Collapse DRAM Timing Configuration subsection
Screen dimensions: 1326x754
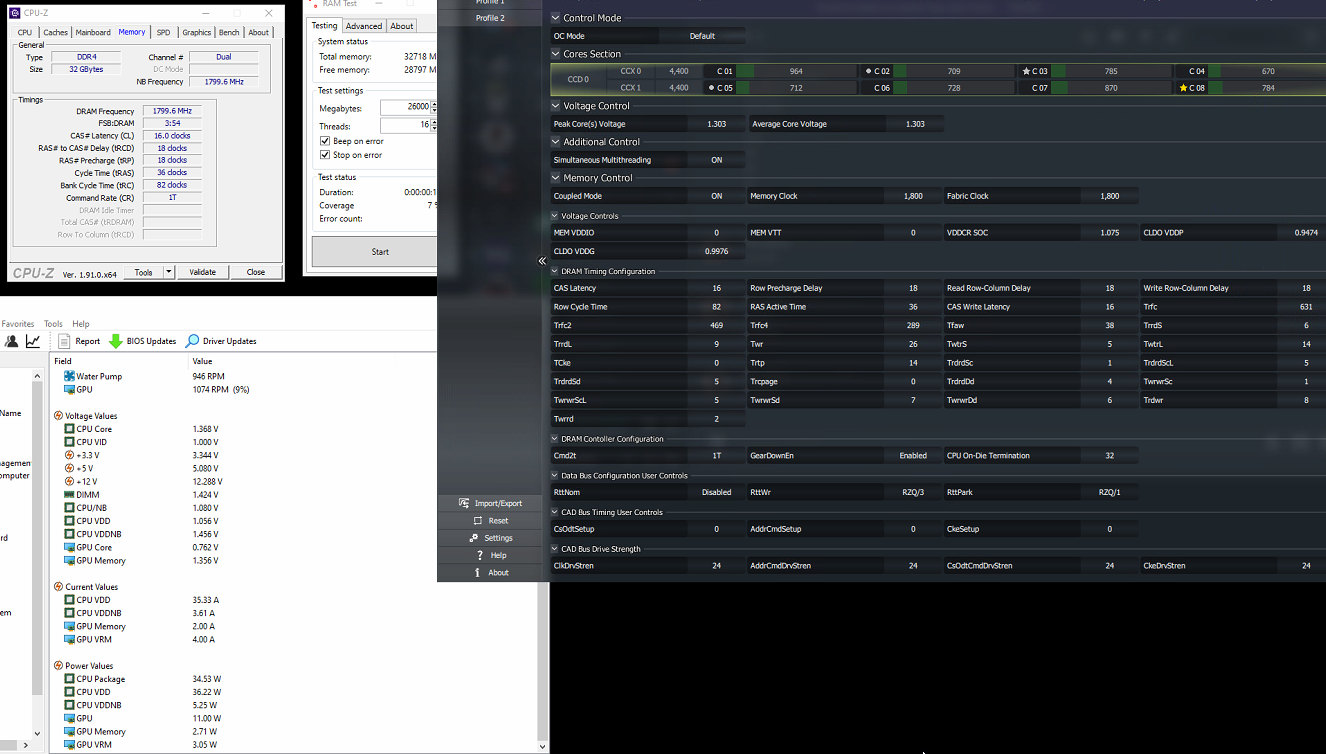pos(555,272)
